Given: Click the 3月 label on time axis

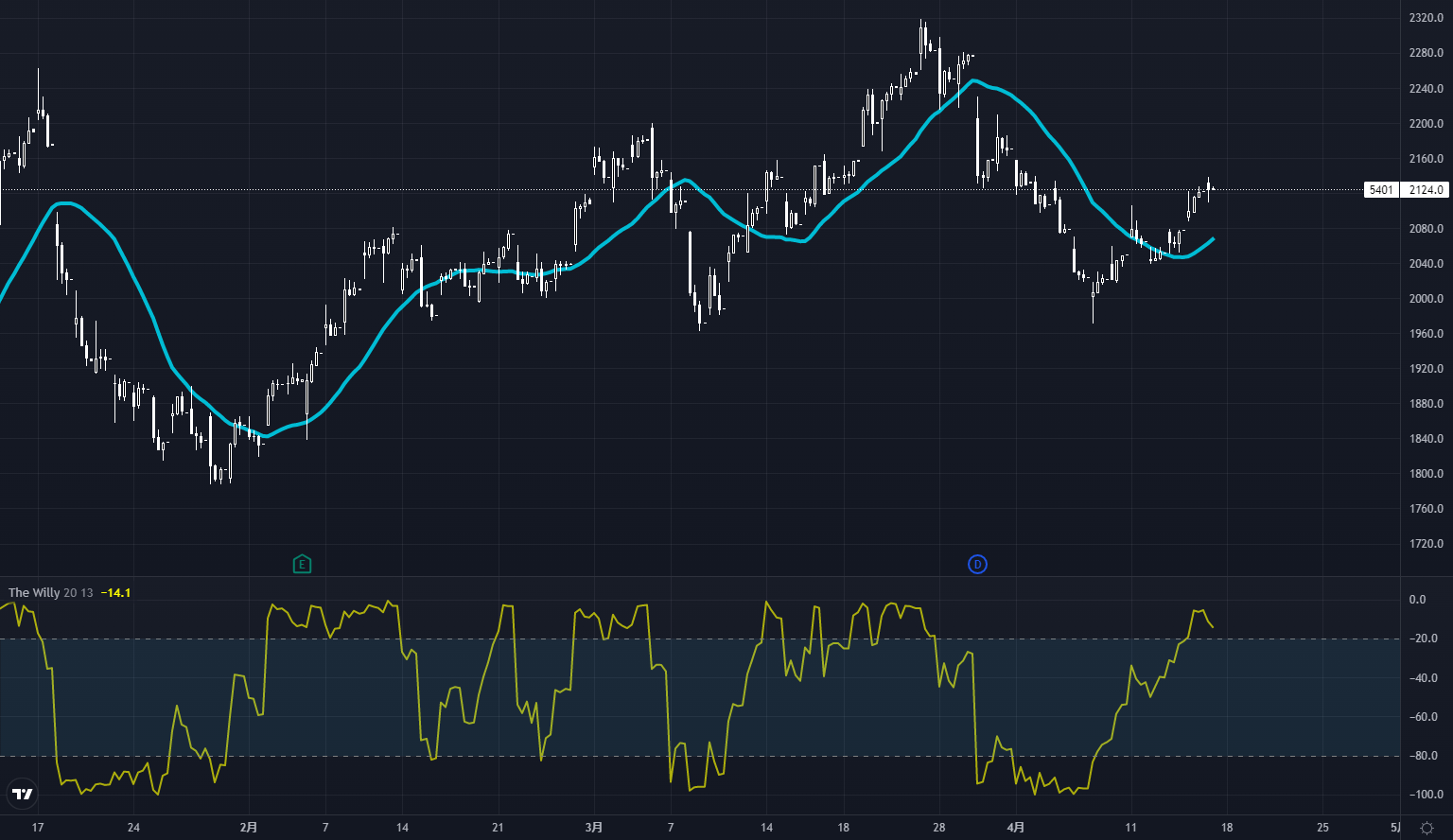Looking at the screenshot, I should [x=593, y=828].
